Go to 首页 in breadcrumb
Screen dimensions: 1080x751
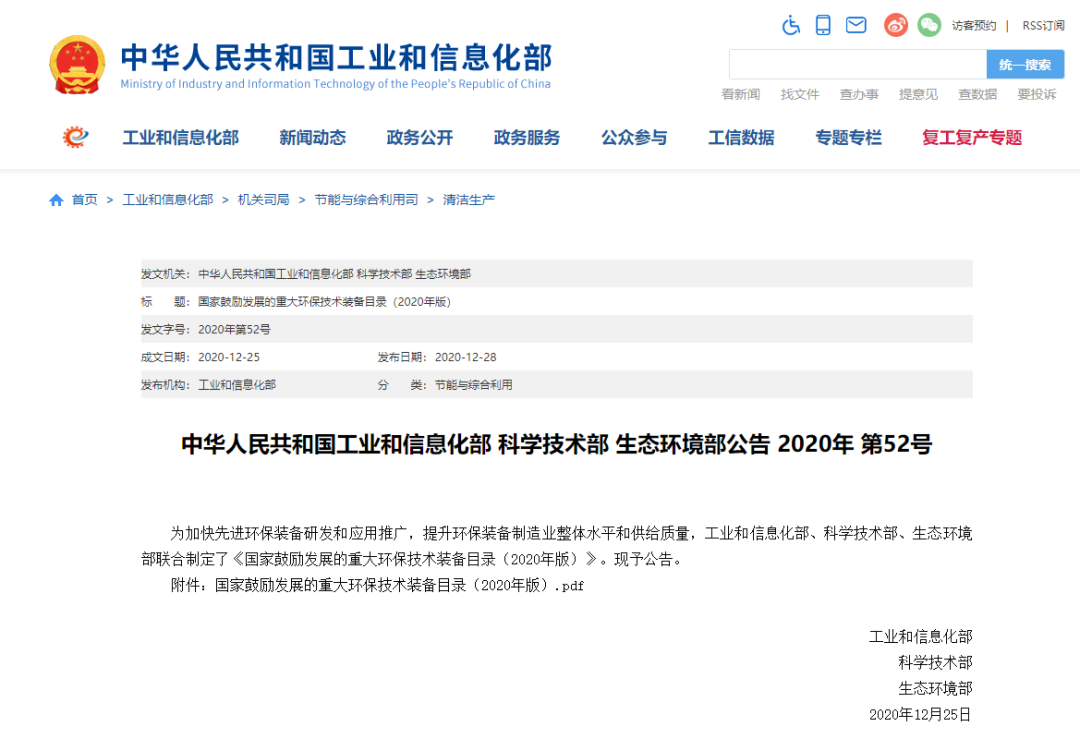85,200
